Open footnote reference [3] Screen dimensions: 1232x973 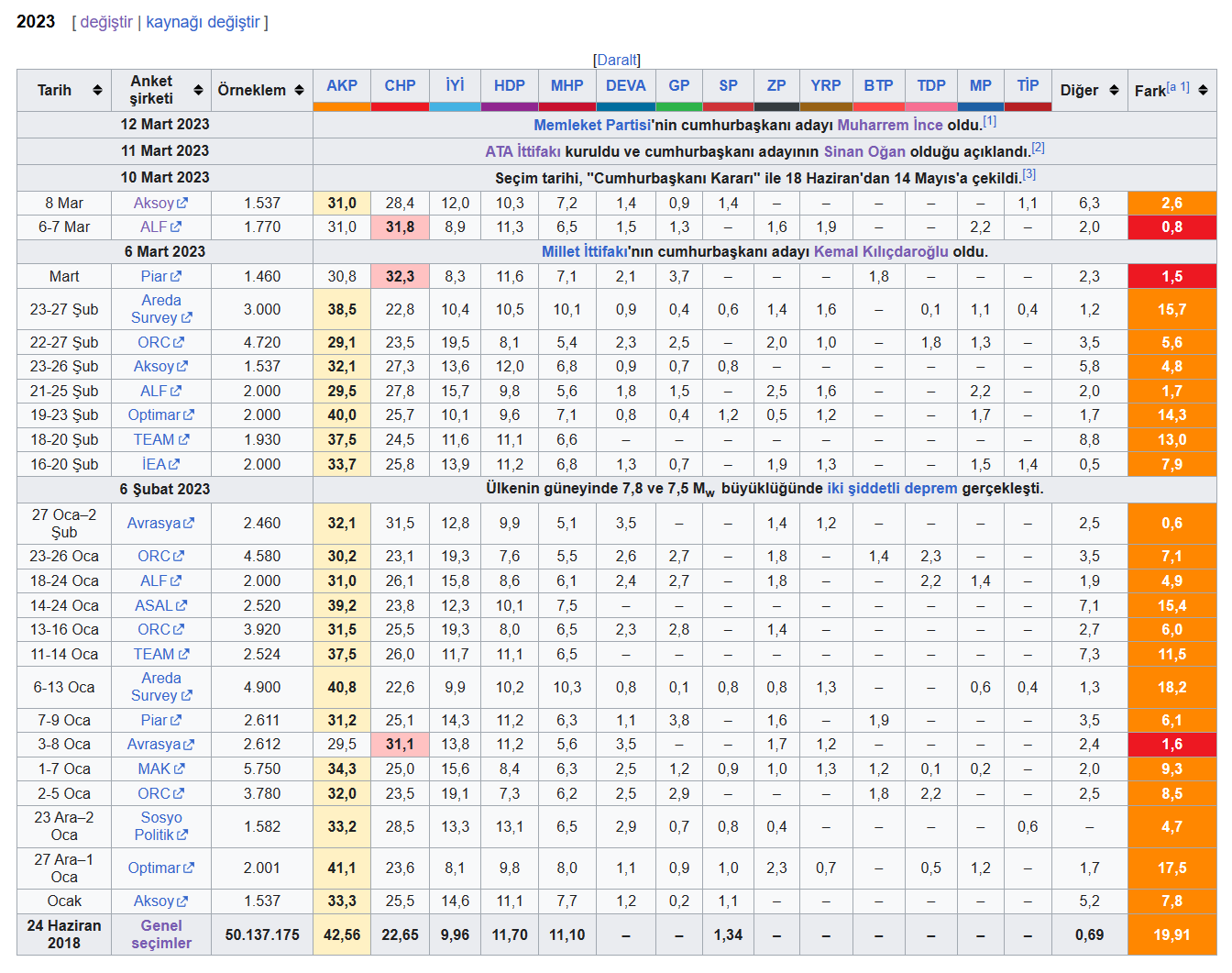point(1029,174)
